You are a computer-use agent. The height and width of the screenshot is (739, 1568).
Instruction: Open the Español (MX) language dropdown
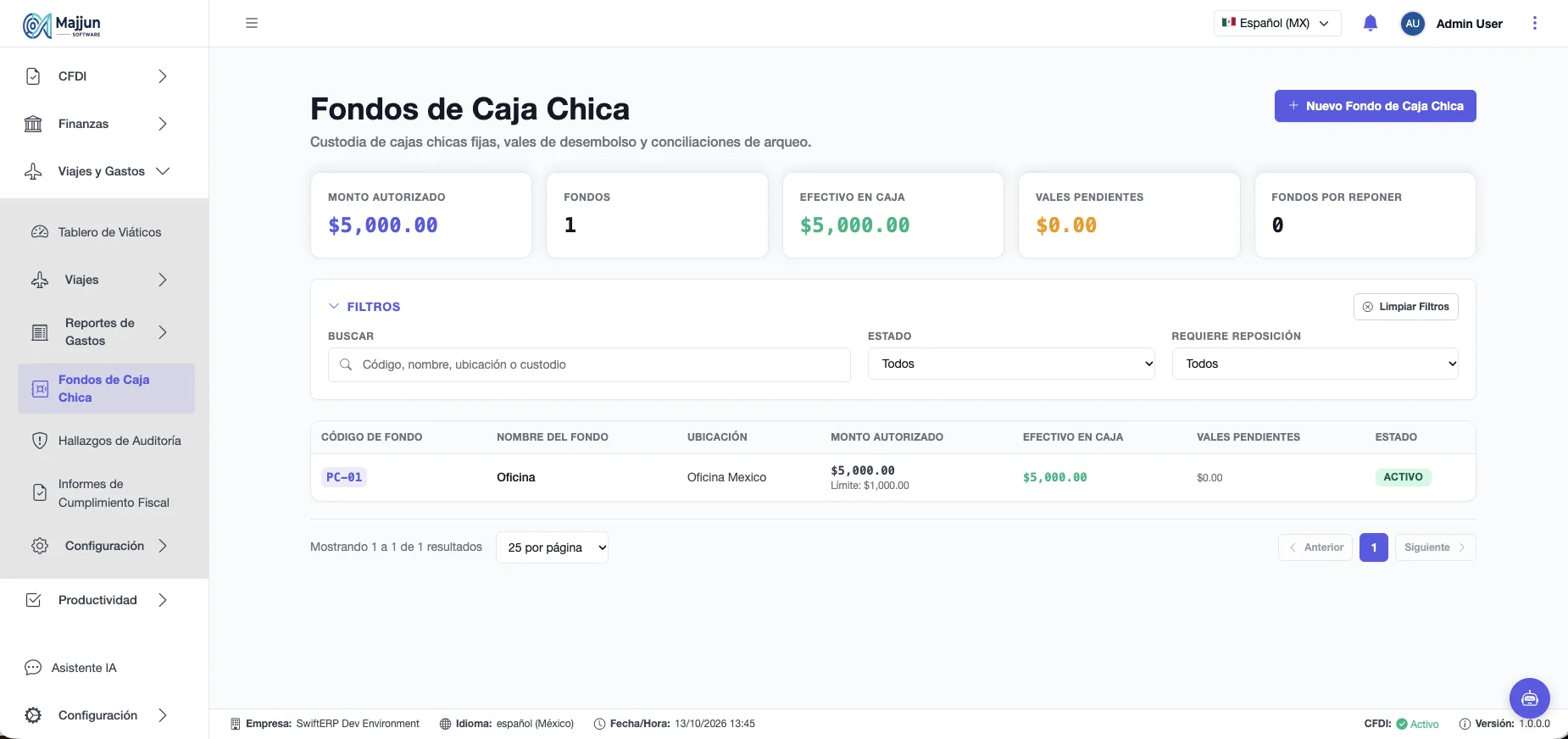click(1277, 24)
